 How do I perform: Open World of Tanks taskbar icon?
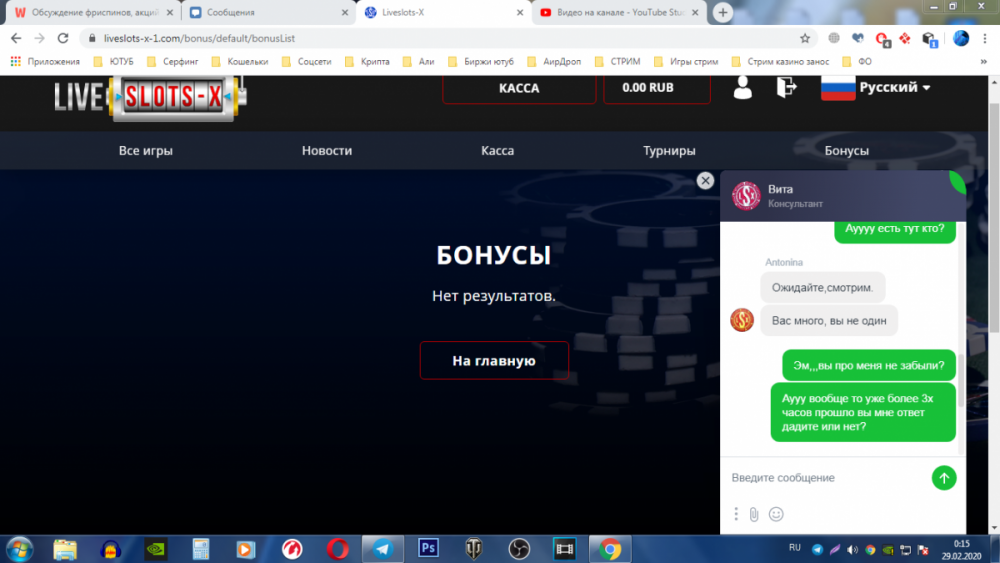tap(473, 549)
